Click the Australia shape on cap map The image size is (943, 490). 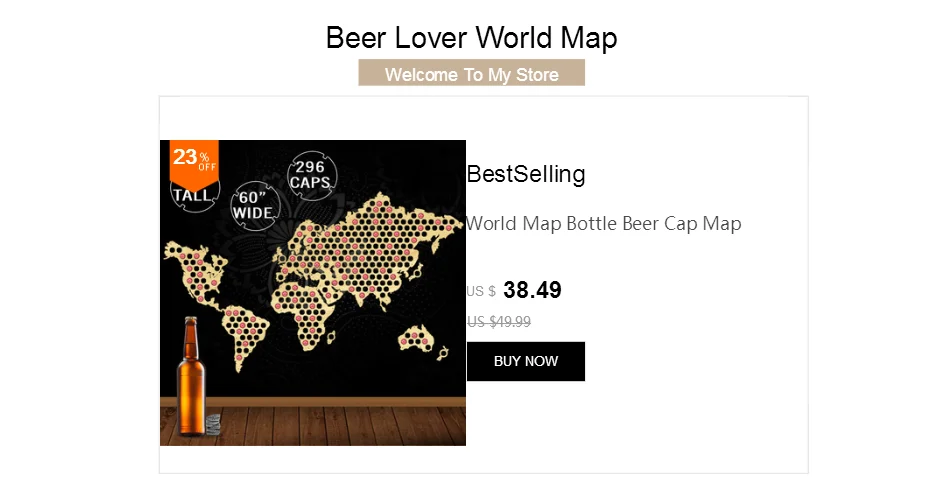(x=425, y=343)
